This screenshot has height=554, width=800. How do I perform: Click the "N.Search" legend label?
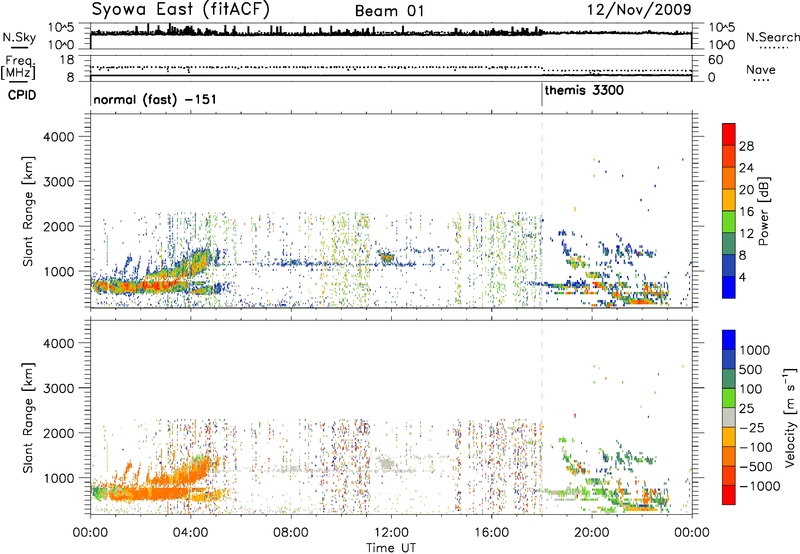point(772,37)
